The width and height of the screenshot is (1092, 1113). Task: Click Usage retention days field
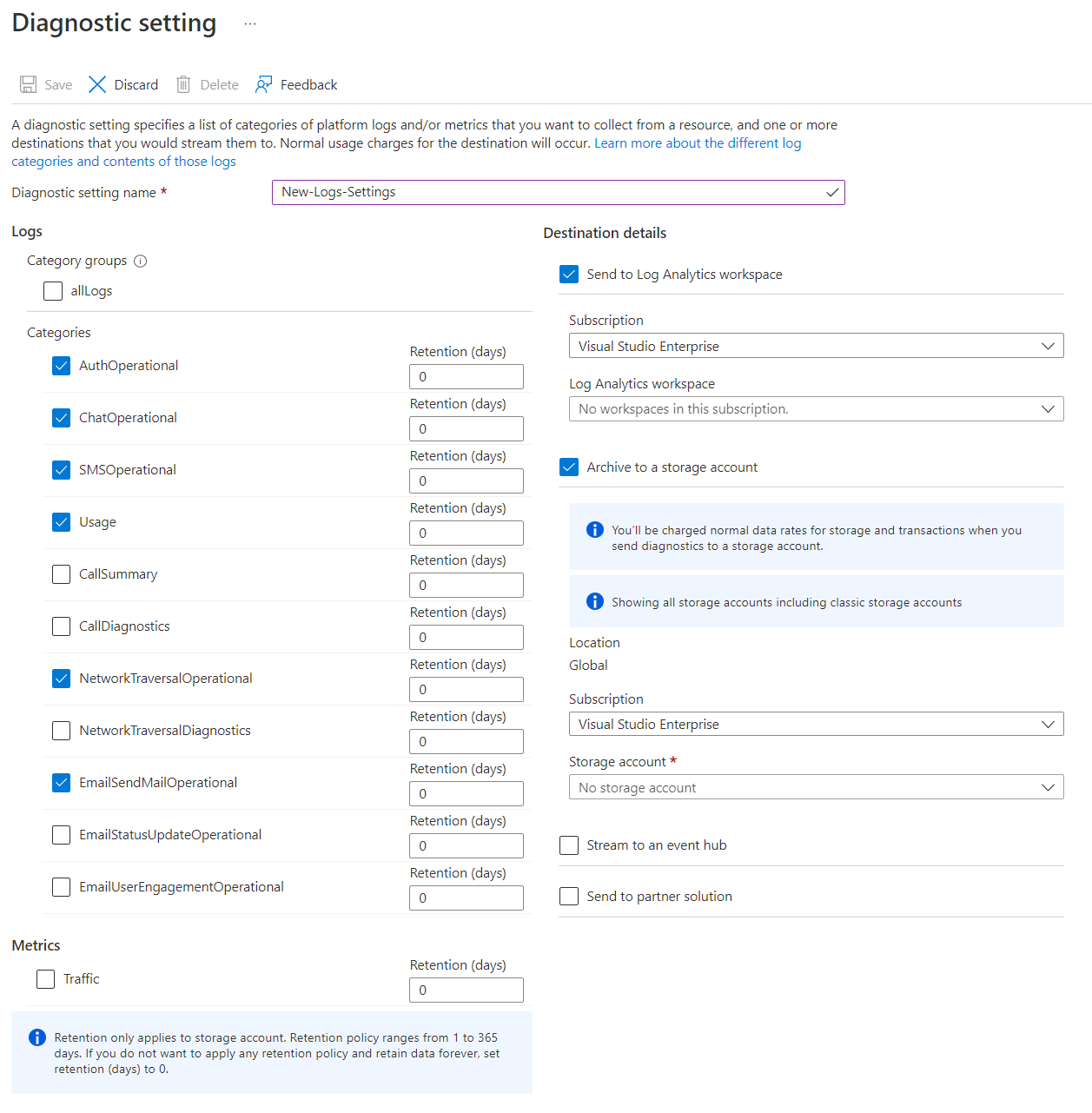coord(467,533)
